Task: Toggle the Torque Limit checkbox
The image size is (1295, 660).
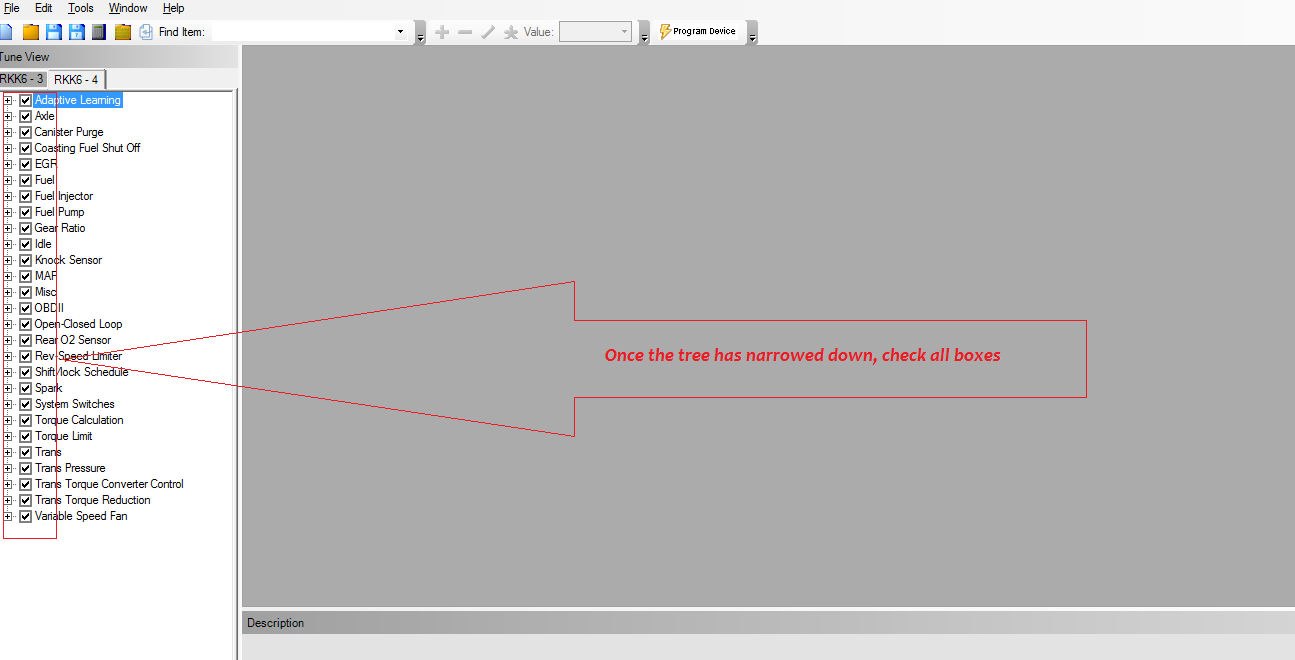Action: 26,436
